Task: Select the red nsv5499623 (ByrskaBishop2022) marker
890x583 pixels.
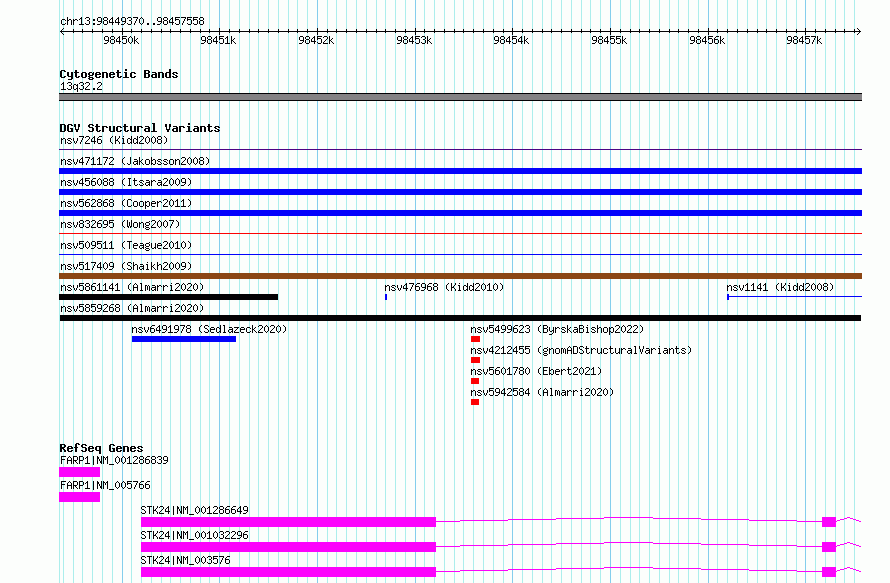Action: (476, 339)
